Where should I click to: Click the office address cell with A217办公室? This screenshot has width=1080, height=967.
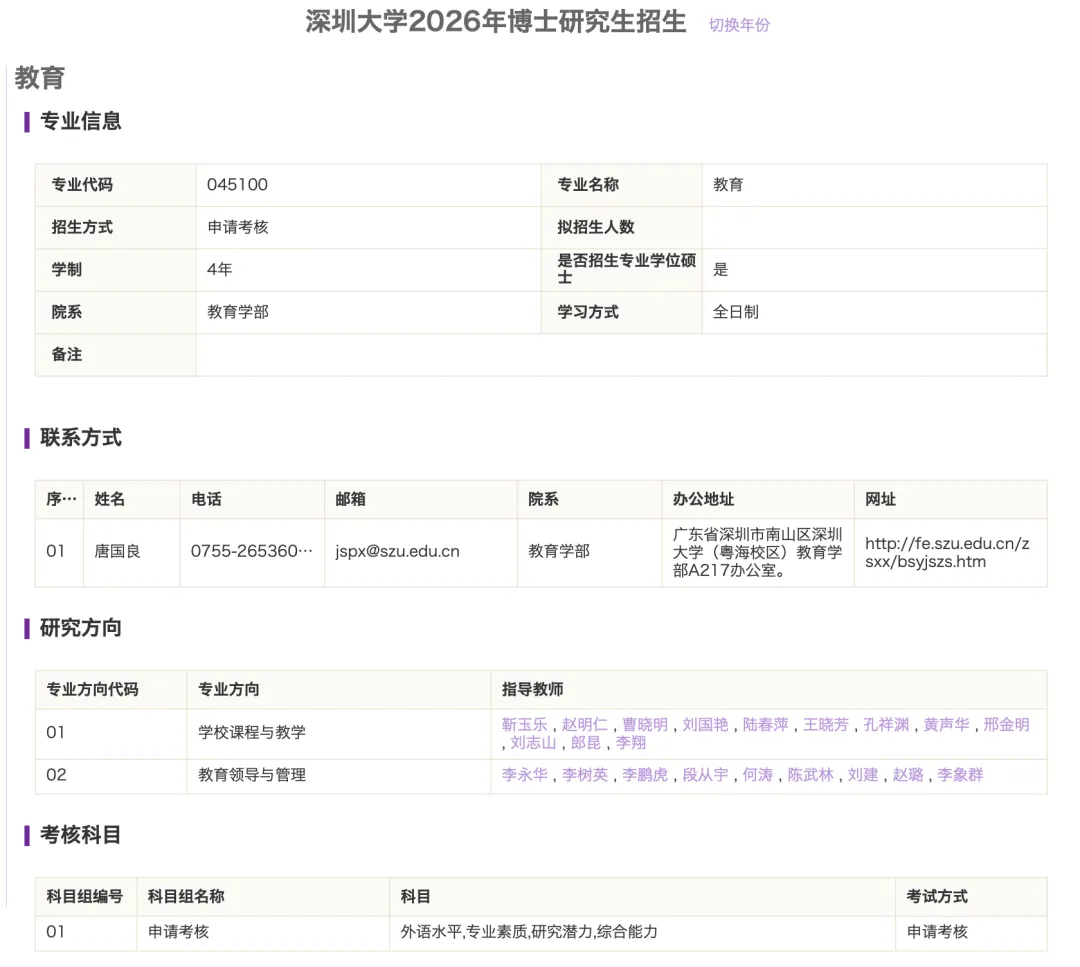(758, 552)
